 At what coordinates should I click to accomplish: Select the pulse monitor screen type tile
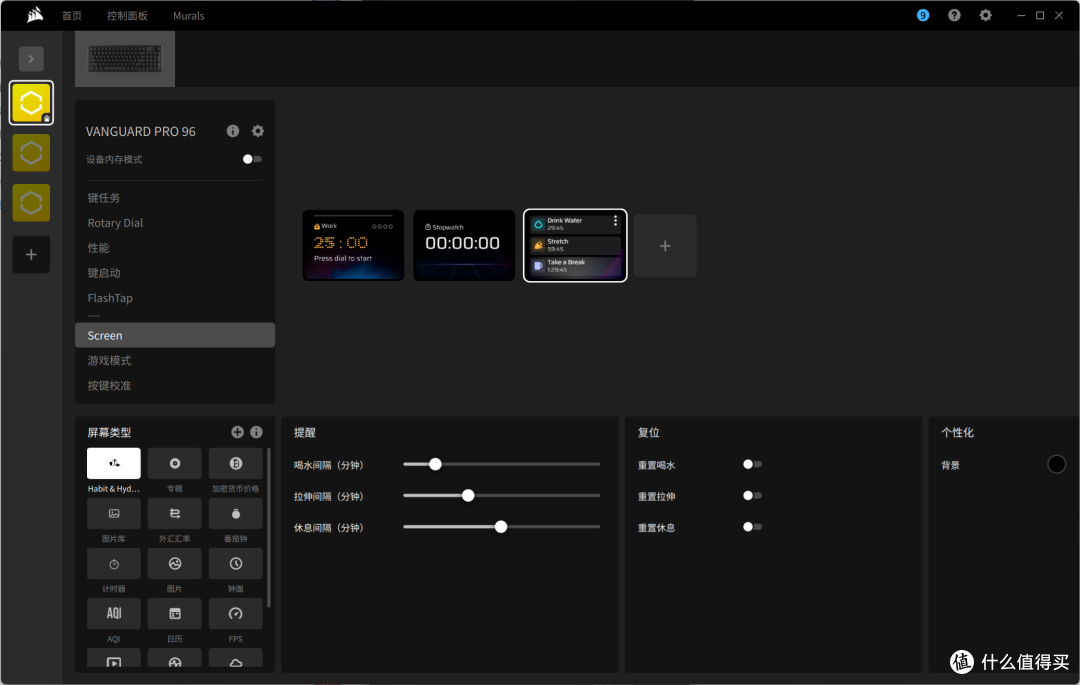pyautogui.click(x=175, y=658)
